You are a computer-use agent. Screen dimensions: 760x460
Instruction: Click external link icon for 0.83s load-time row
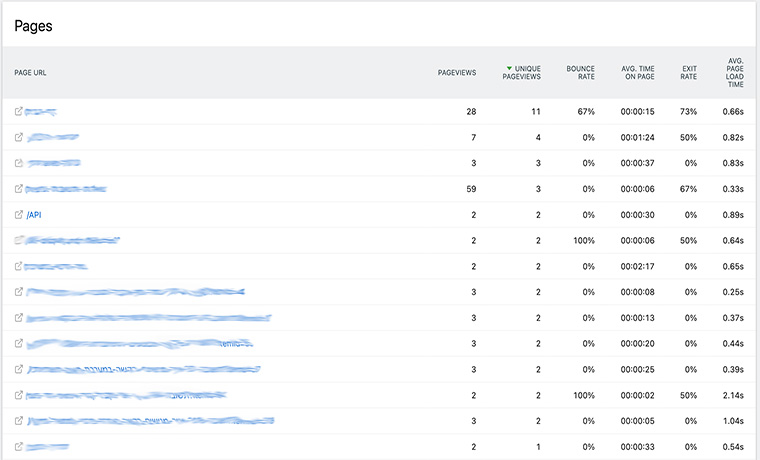coord(19,163)
